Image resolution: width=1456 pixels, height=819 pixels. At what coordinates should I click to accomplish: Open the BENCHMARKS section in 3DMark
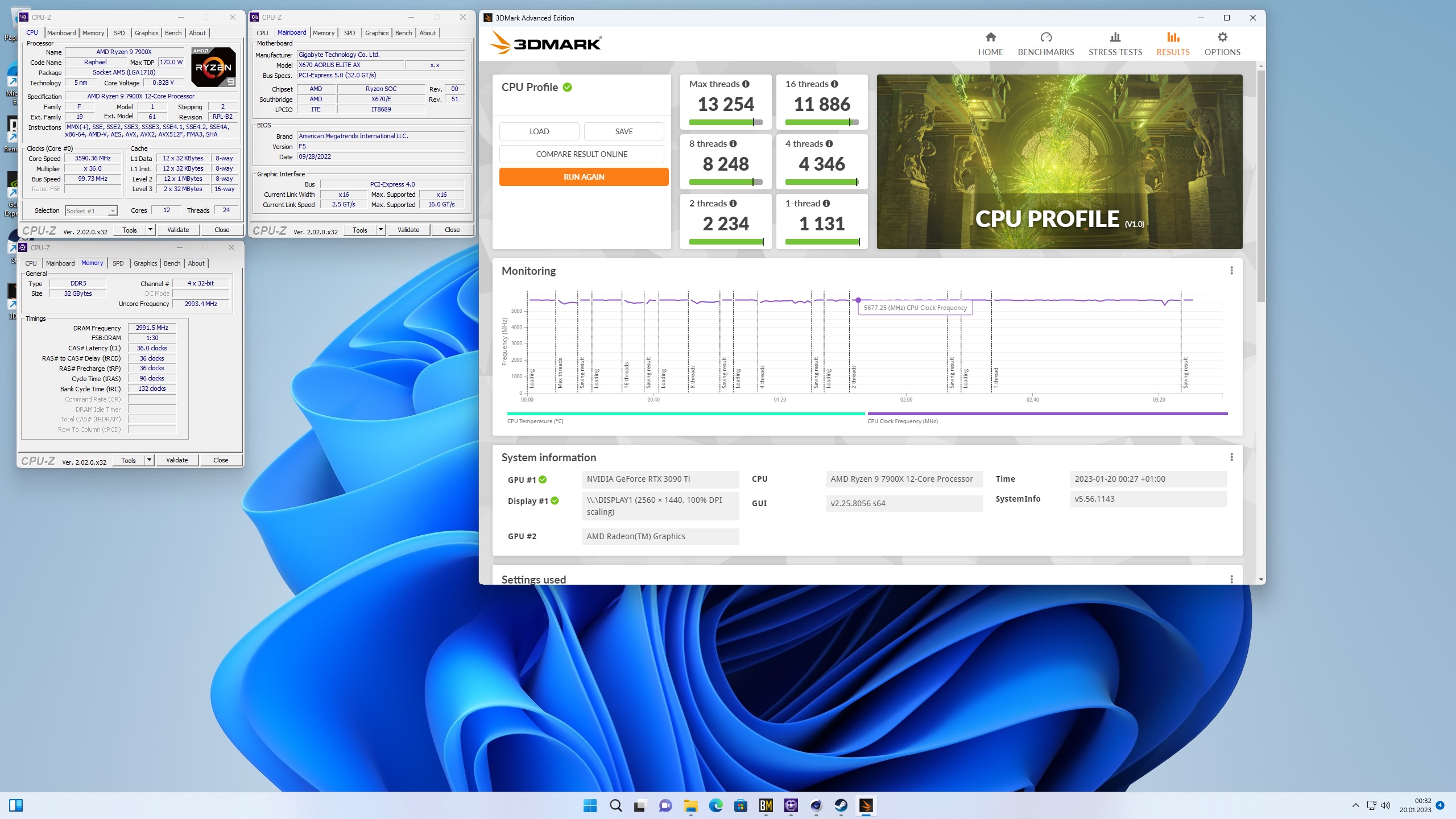coord(1045,44)
